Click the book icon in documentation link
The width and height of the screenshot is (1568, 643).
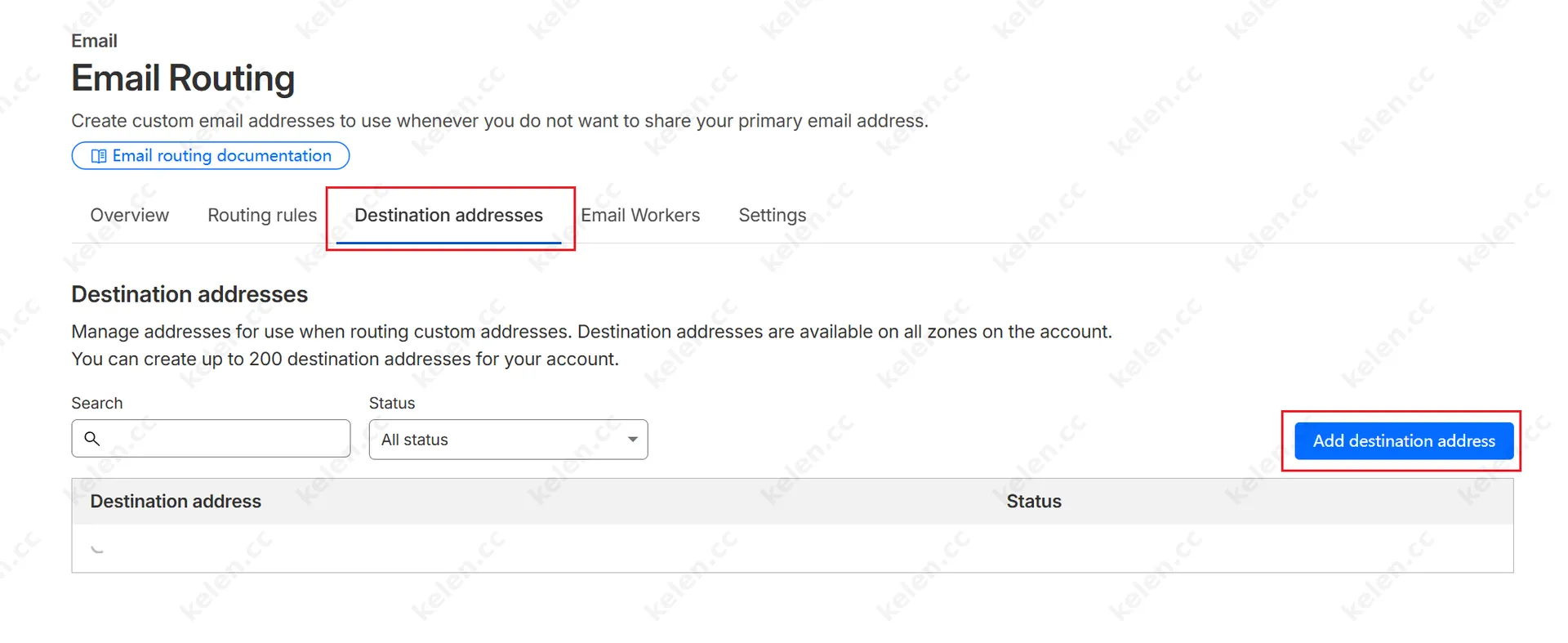[99, 156]
